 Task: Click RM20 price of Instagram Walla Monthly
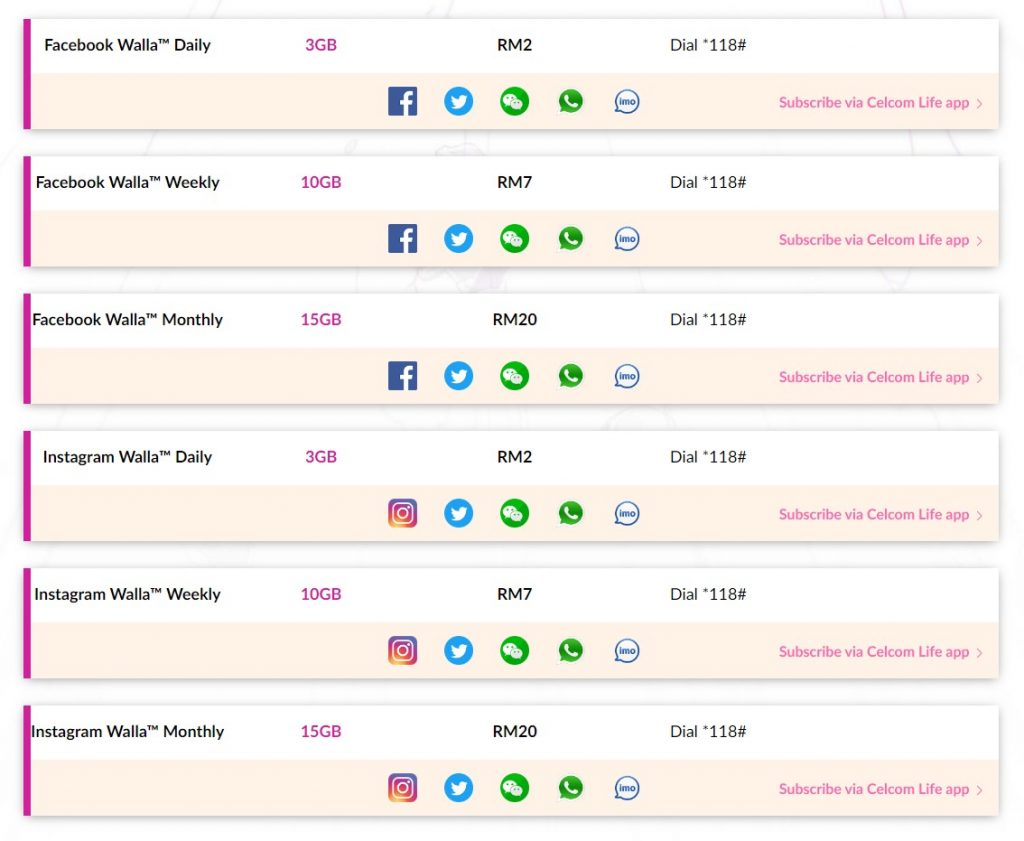pos(515,731)
